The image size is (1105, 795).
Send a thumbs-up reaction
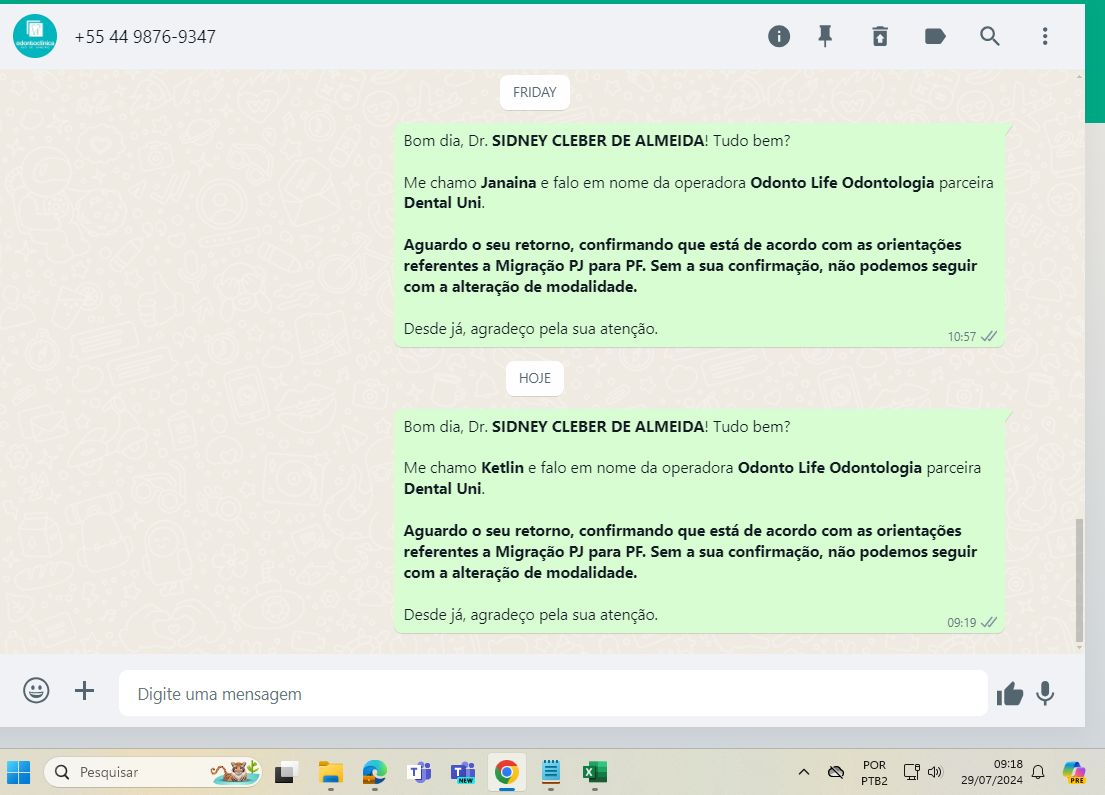[x=1010, y=694]
